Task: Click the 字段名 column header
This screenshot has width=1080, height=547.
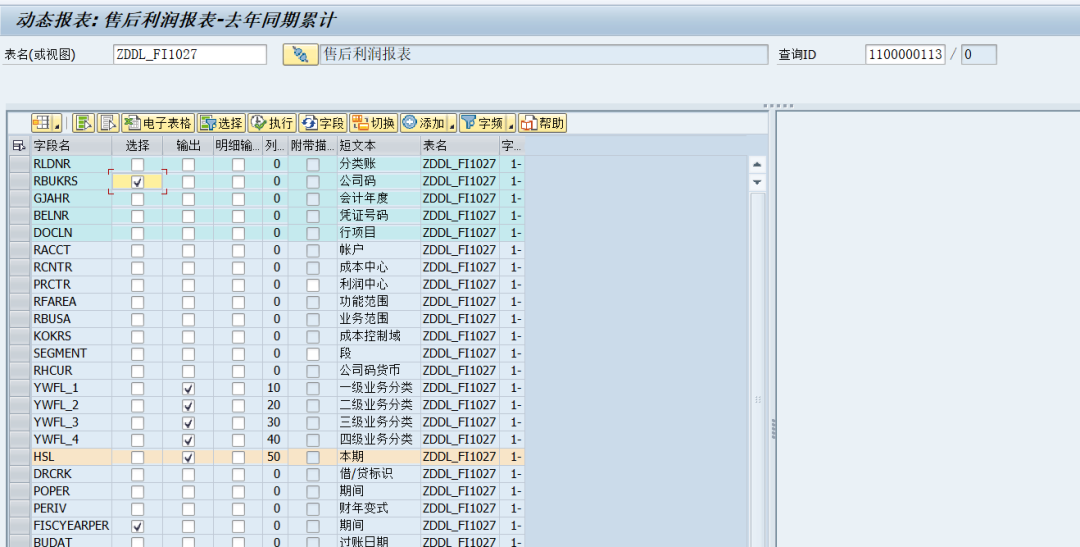Action: point(72,145)
